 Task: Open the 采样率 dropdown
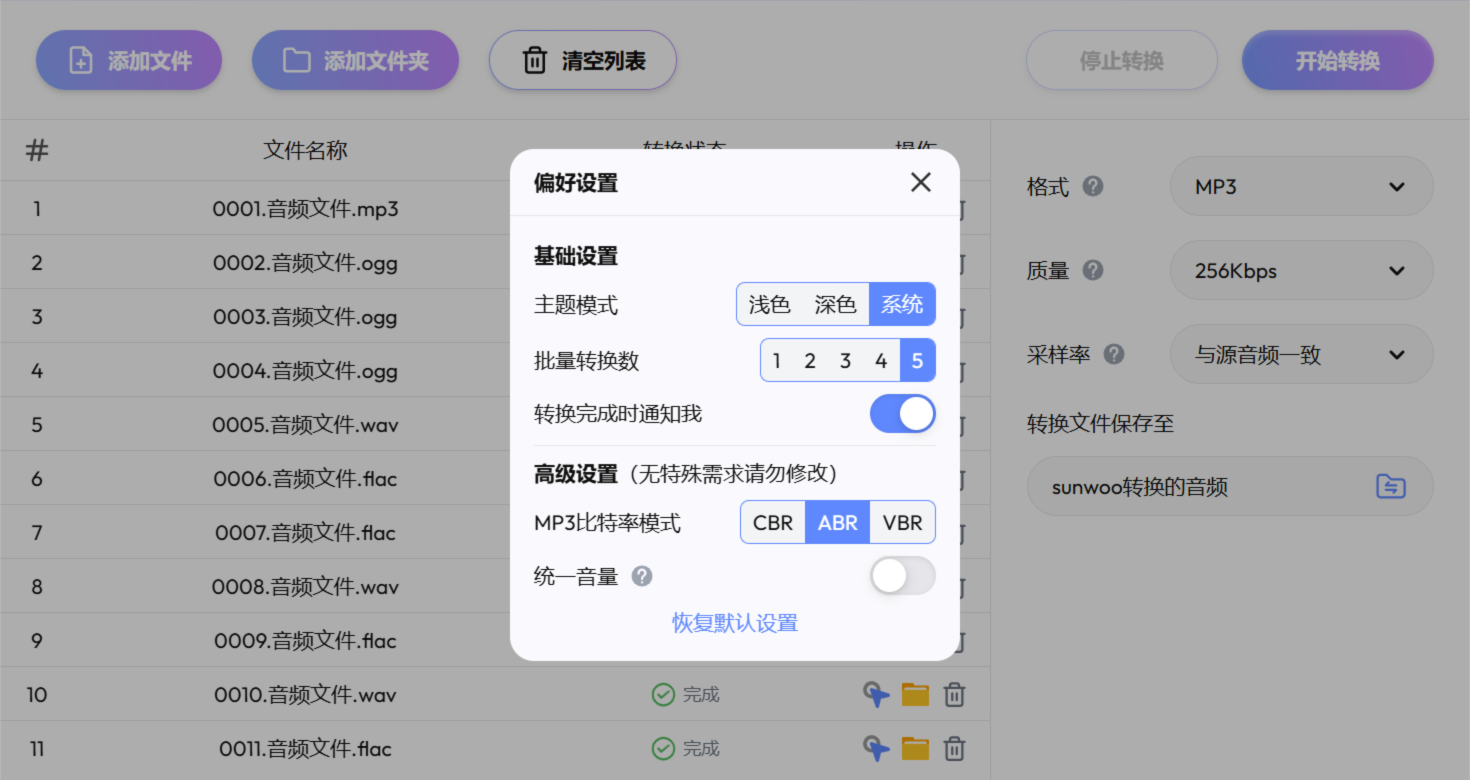1301,354
